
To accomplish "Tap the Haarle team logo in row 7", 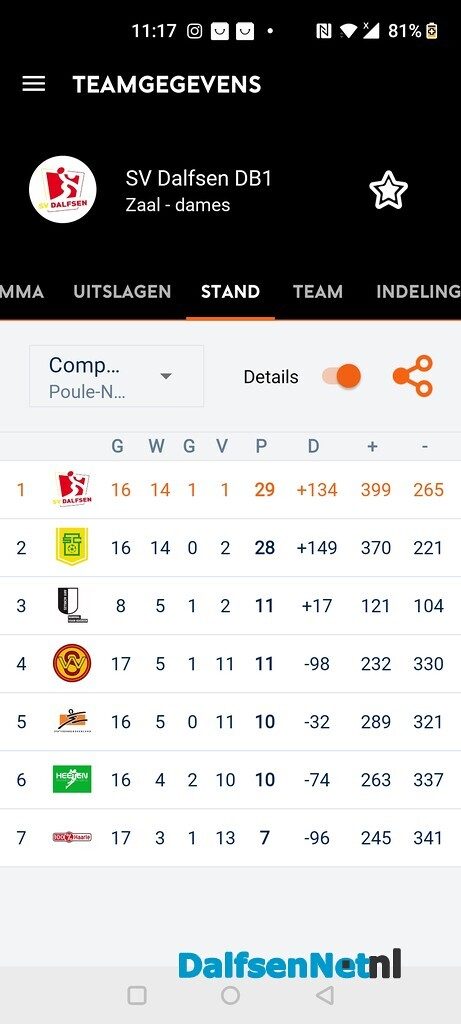I will [x=72, y=837].
